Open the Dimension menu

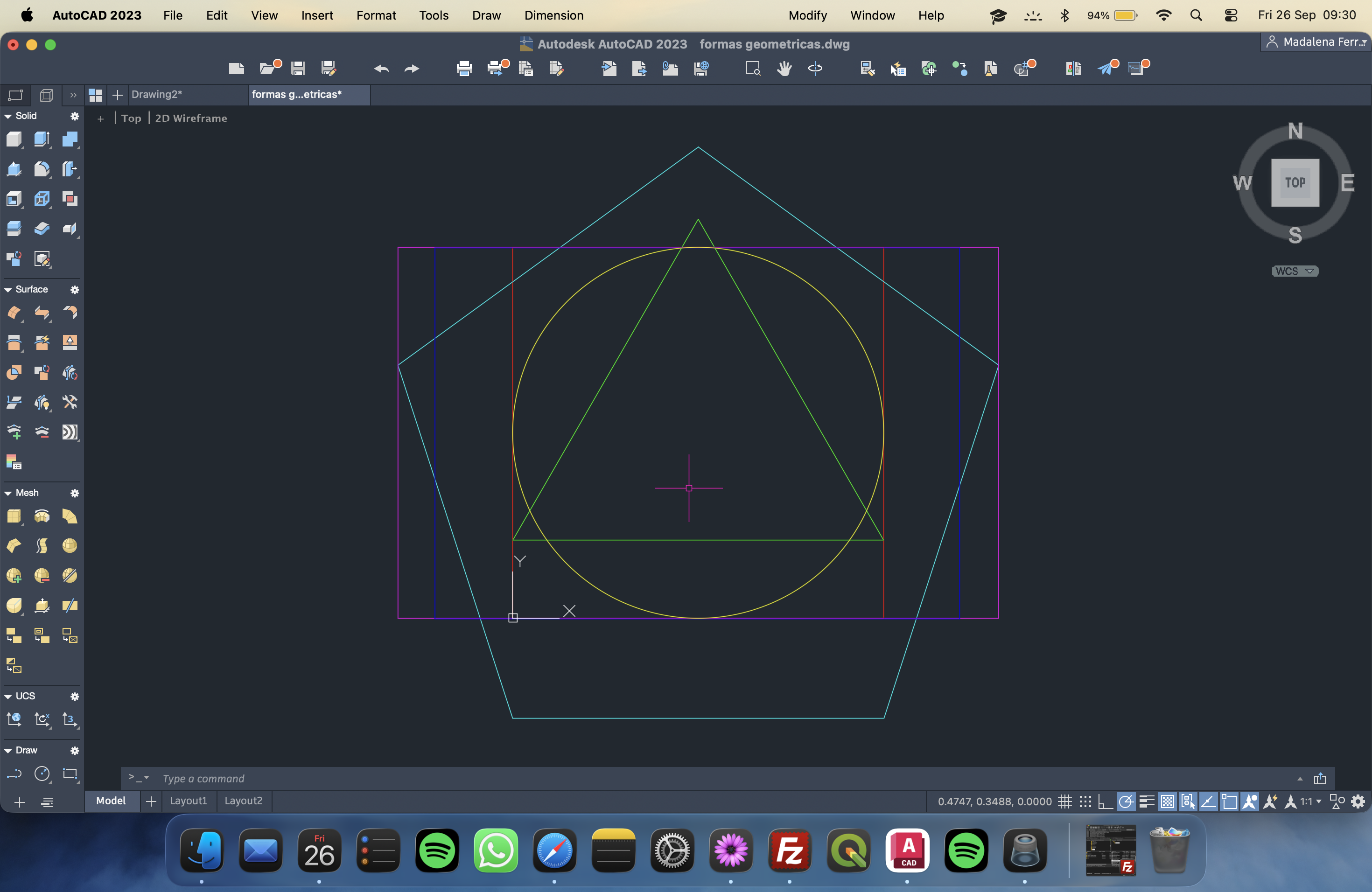pyautogui.click(x=553, y=15)
